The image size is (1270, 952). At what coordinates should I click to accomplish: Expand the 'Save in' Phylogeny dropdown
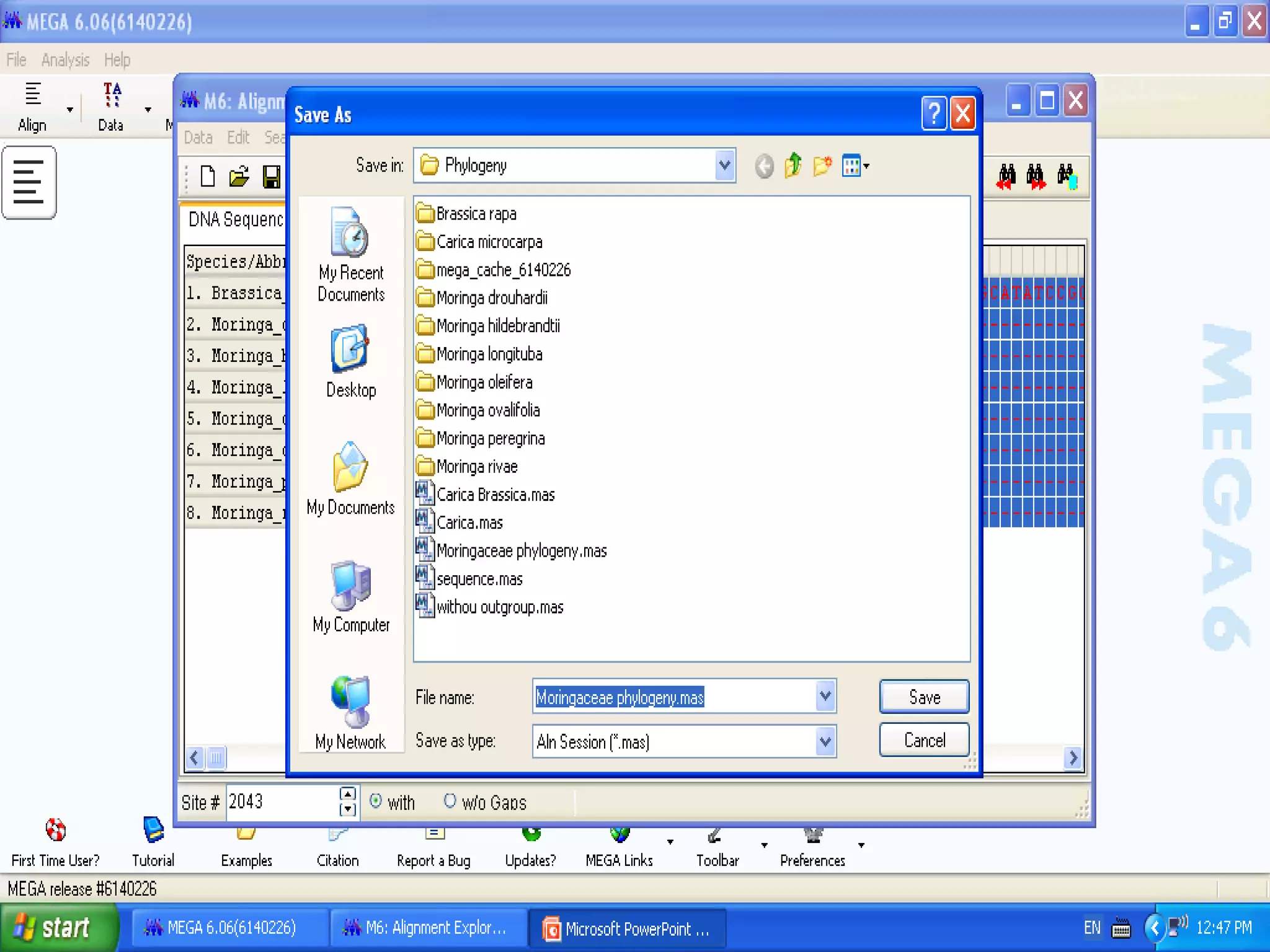724,165
